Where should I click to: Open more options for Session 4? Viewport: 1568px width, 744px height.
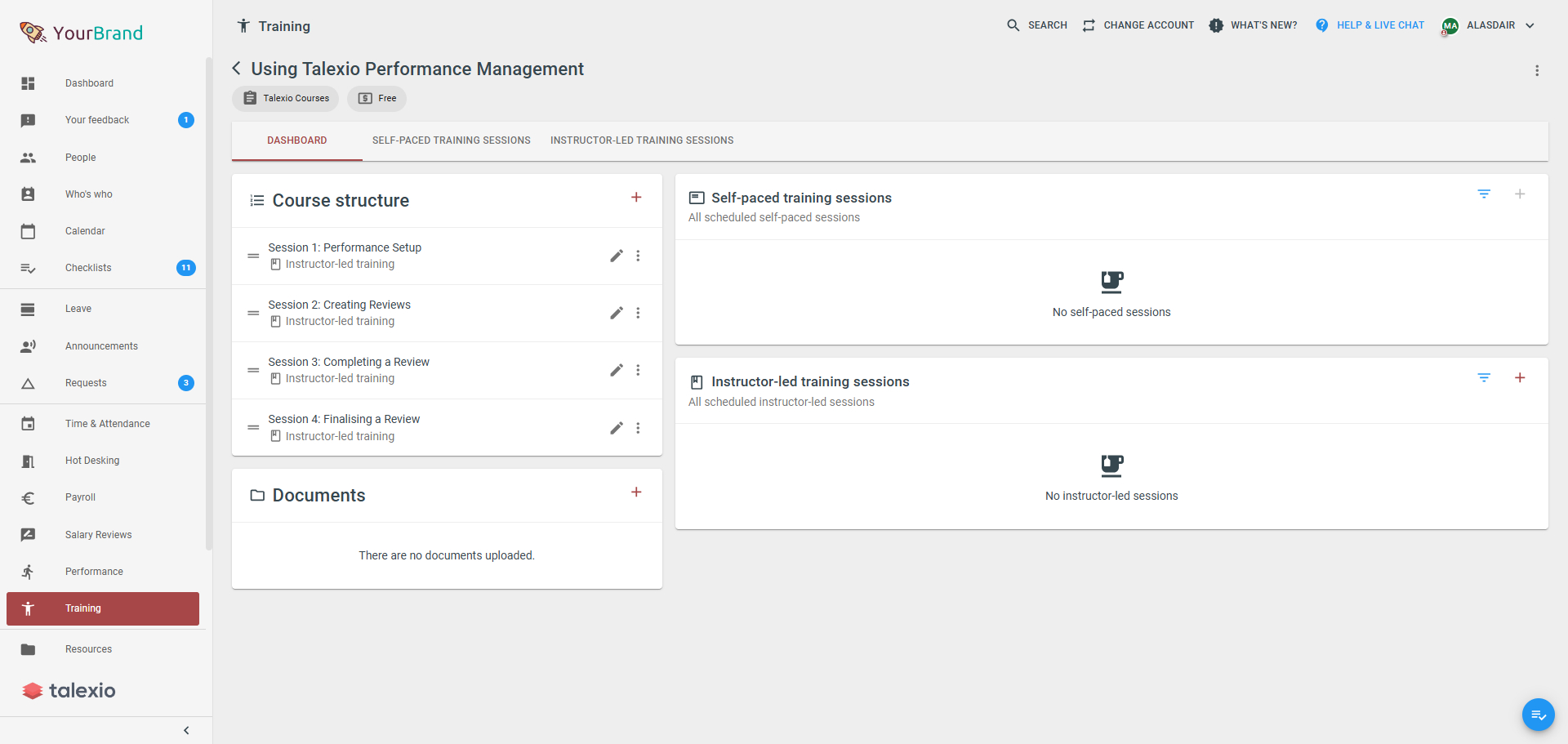(638, 428)
